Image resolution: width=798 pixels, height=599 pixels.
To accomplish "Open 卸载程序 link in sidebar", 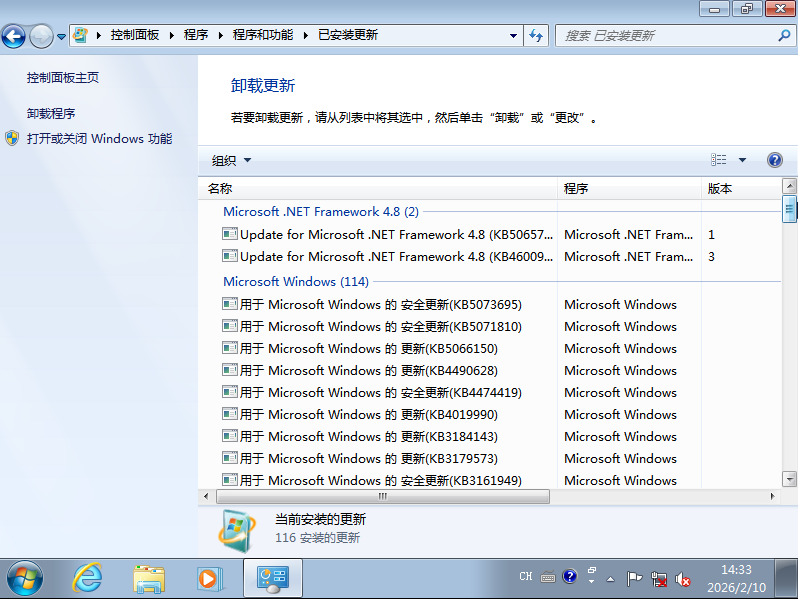I will point(51,113).
